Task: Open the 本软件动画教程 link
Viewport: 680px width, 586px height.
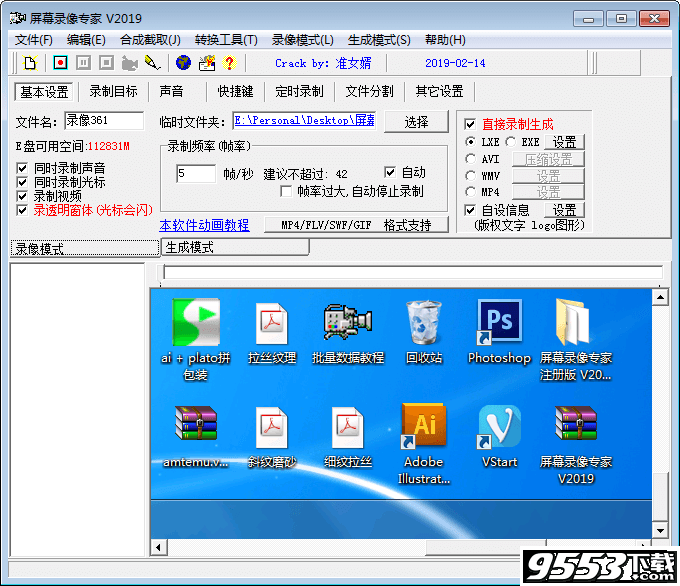Action: tap(204, 225)
